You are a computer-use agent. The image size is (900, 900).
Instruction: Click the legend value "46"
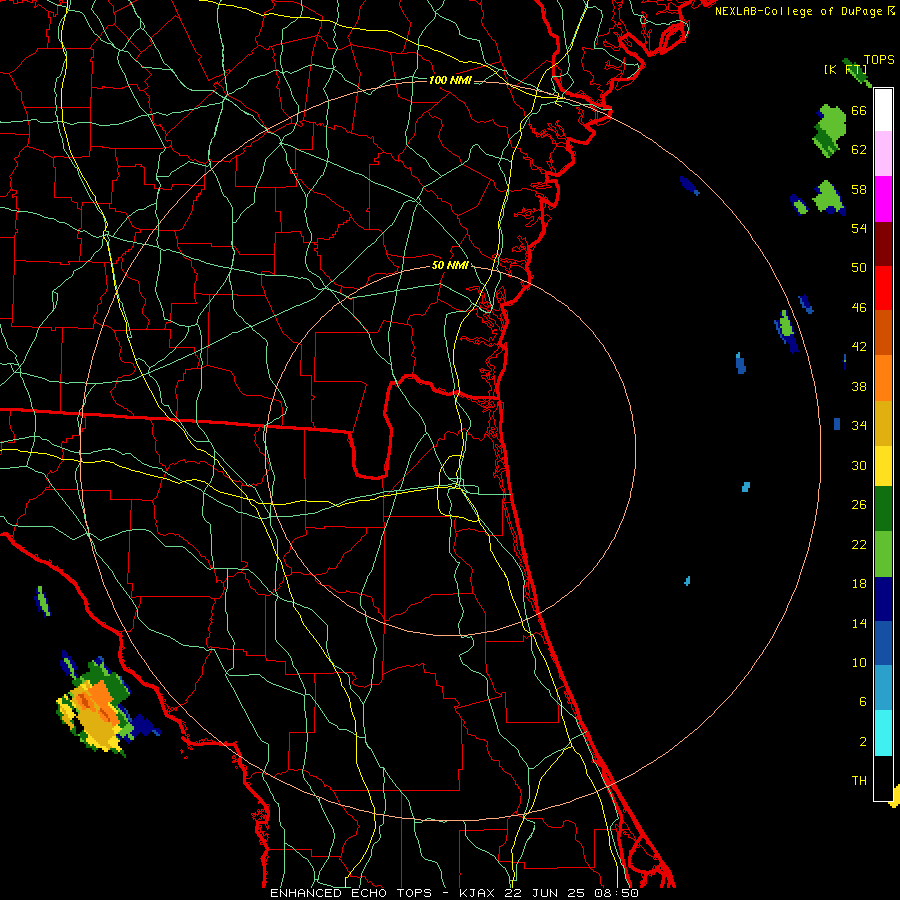point(859,308)
